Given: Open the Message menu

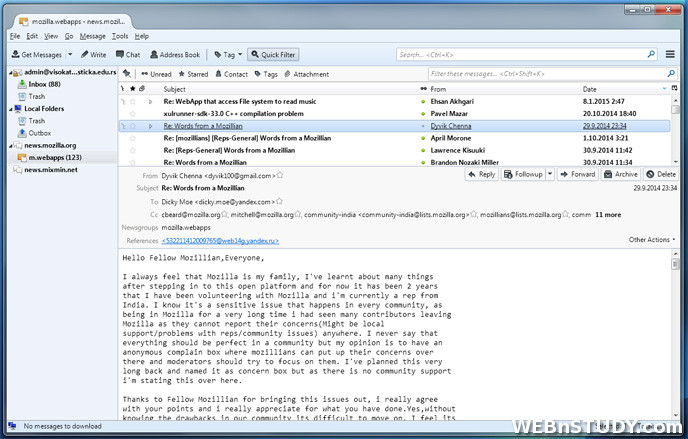Looking at the screenshot, I should tap(93, 36).
